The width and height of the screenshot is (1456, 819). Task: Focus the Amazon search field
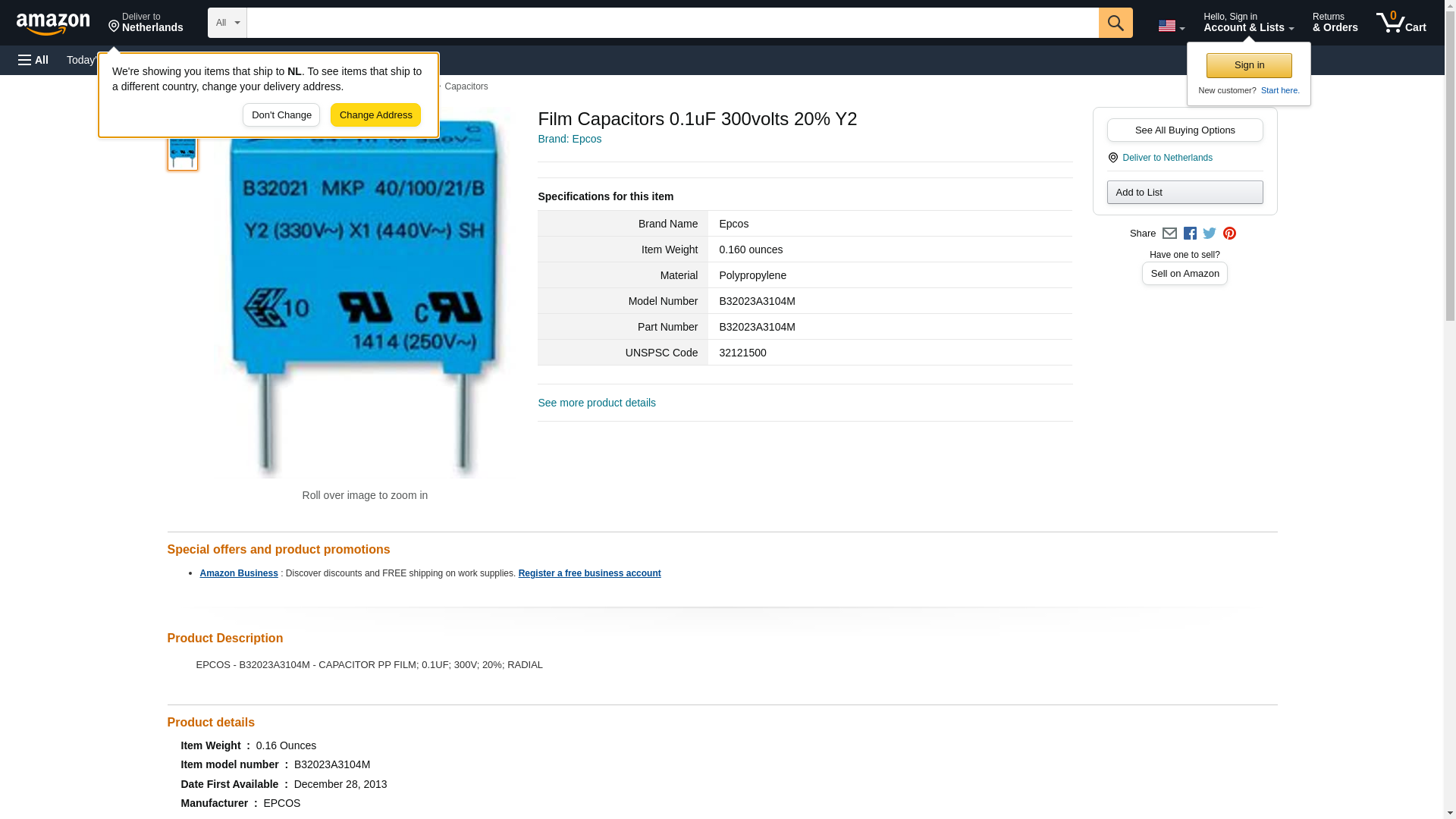pos(672,23)
